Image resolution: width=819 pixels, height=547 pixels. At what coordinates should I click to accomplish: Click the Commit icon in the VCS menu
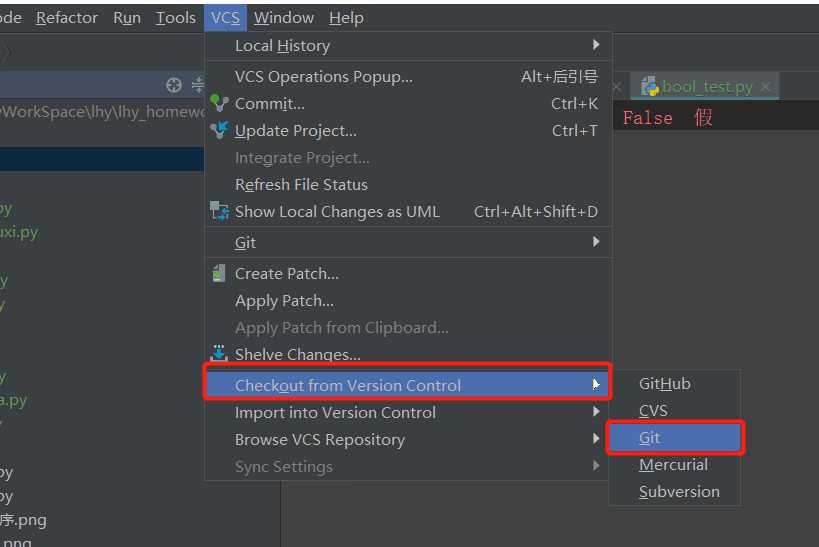point(219,103)
